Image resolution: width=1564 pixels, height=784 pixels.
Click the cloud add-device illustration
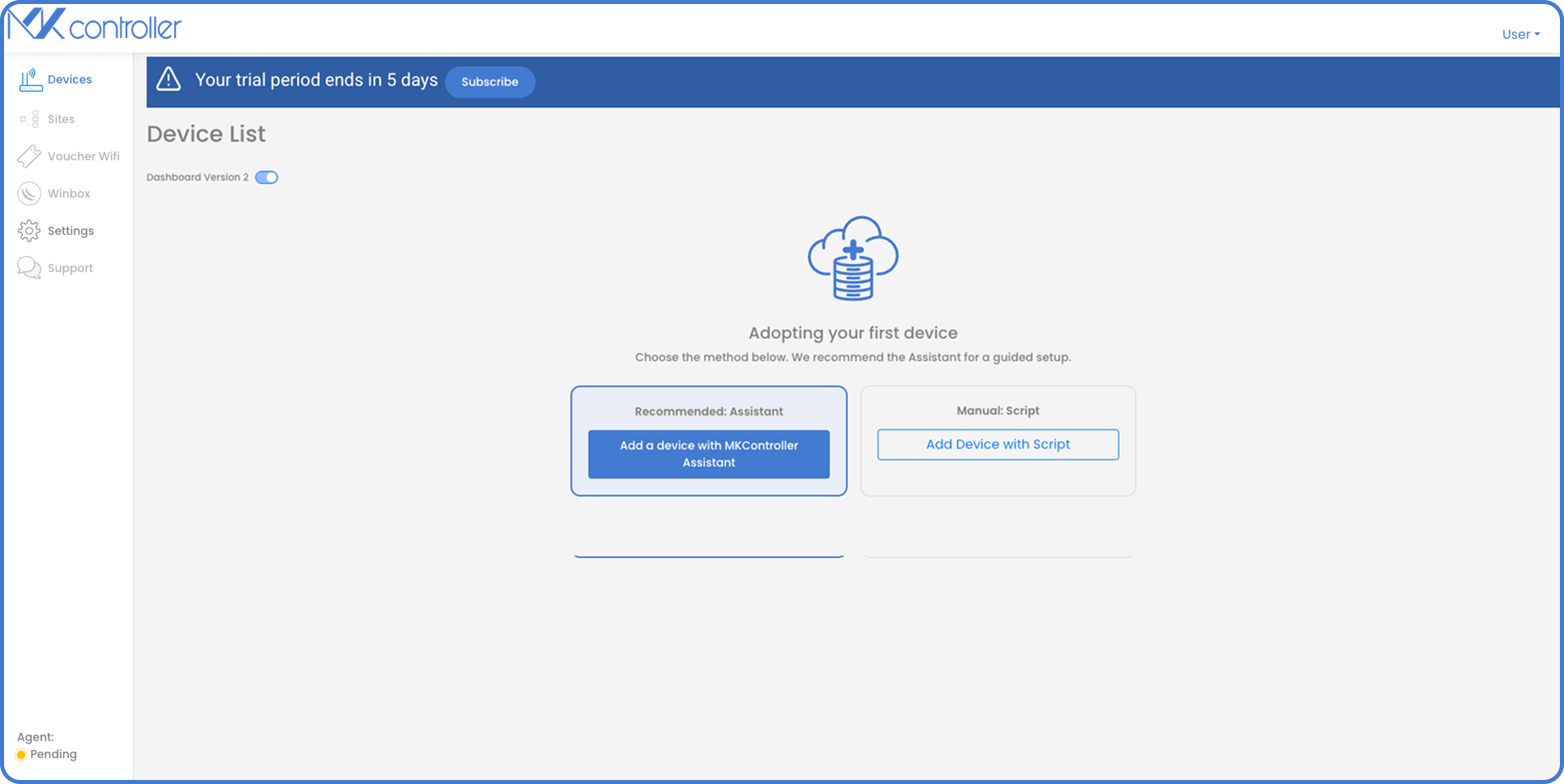click(x=853, y=259)
